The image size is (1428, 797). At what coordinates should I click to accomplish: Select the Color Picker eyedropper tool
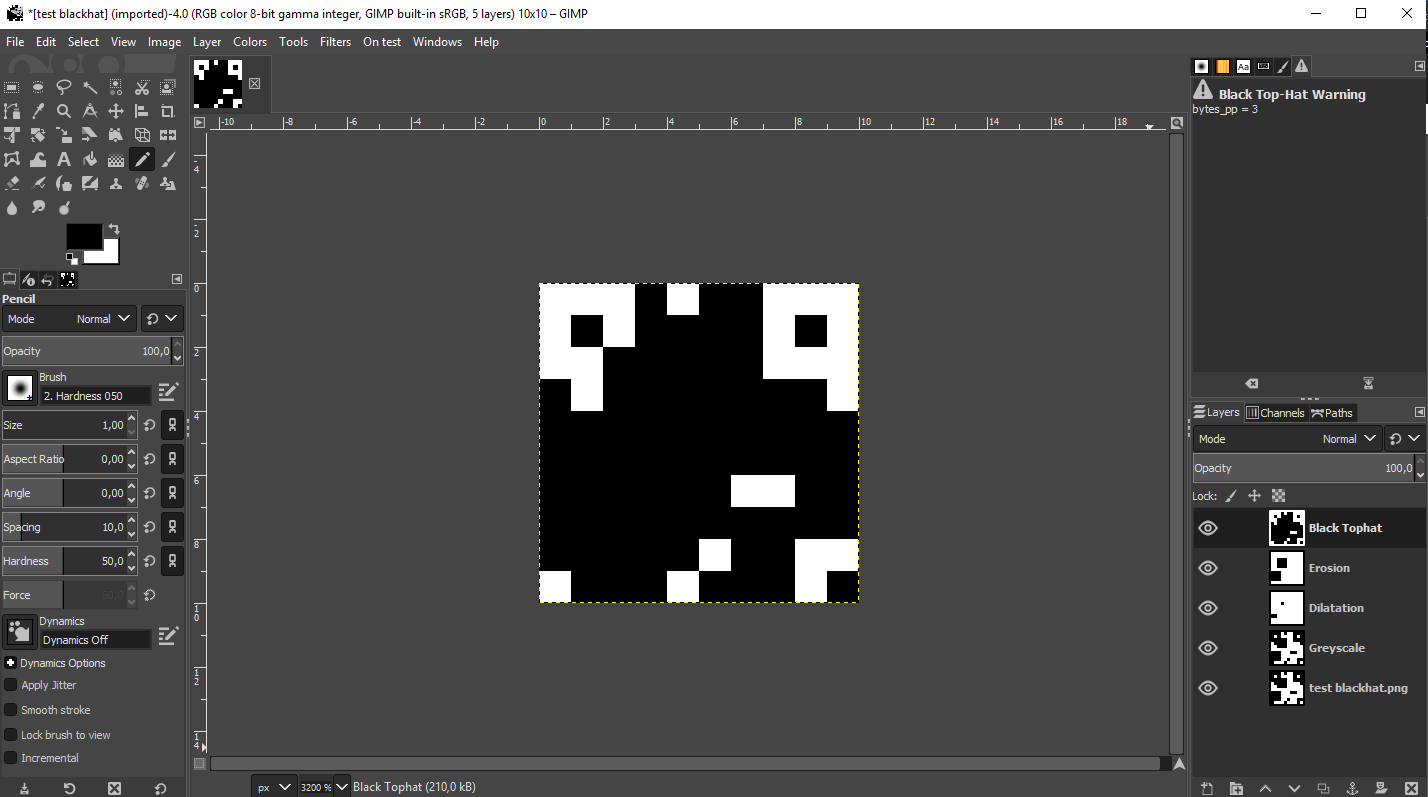coord(38,111)
